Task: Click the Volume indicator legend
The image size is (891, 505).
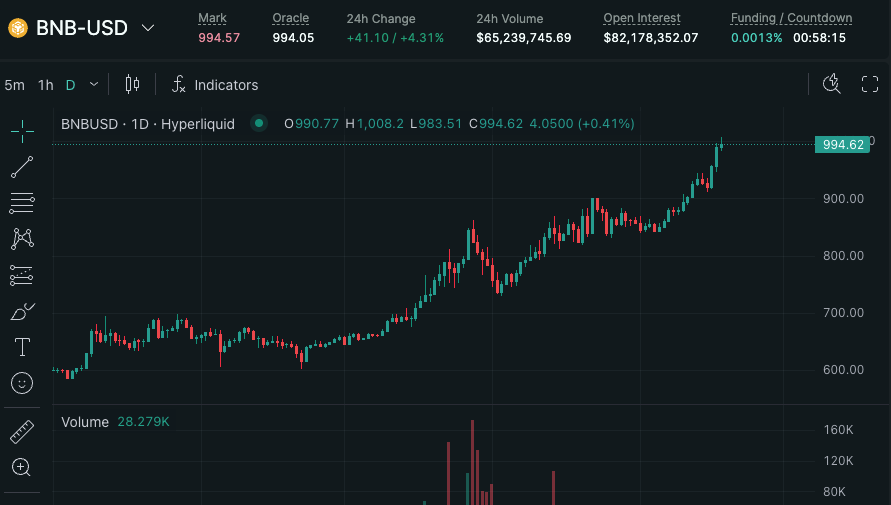Action: click(85, 422)
